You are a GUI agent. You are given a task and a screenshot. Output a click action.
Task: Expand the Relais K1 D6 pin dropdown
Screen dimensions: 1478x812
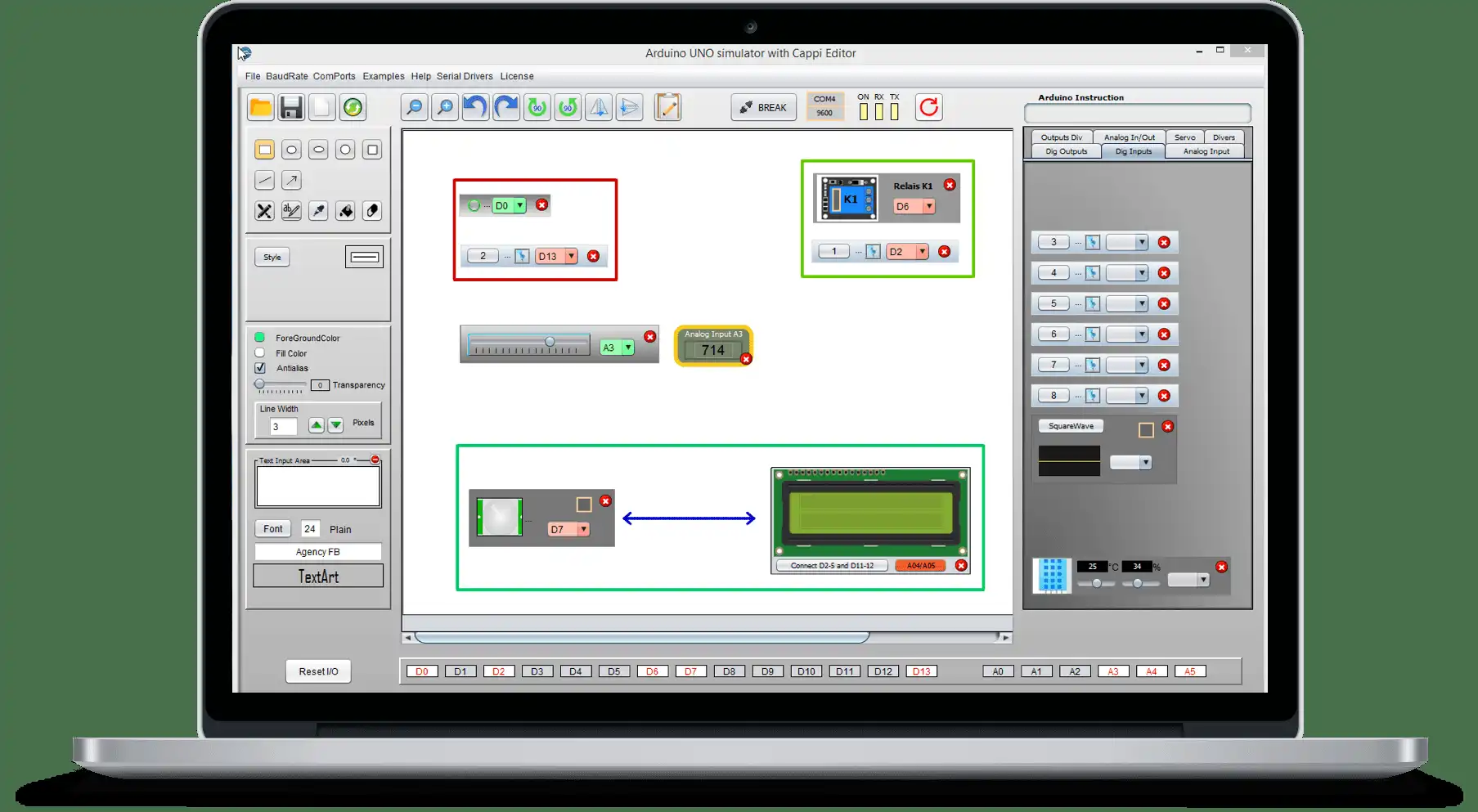point(929,207)
